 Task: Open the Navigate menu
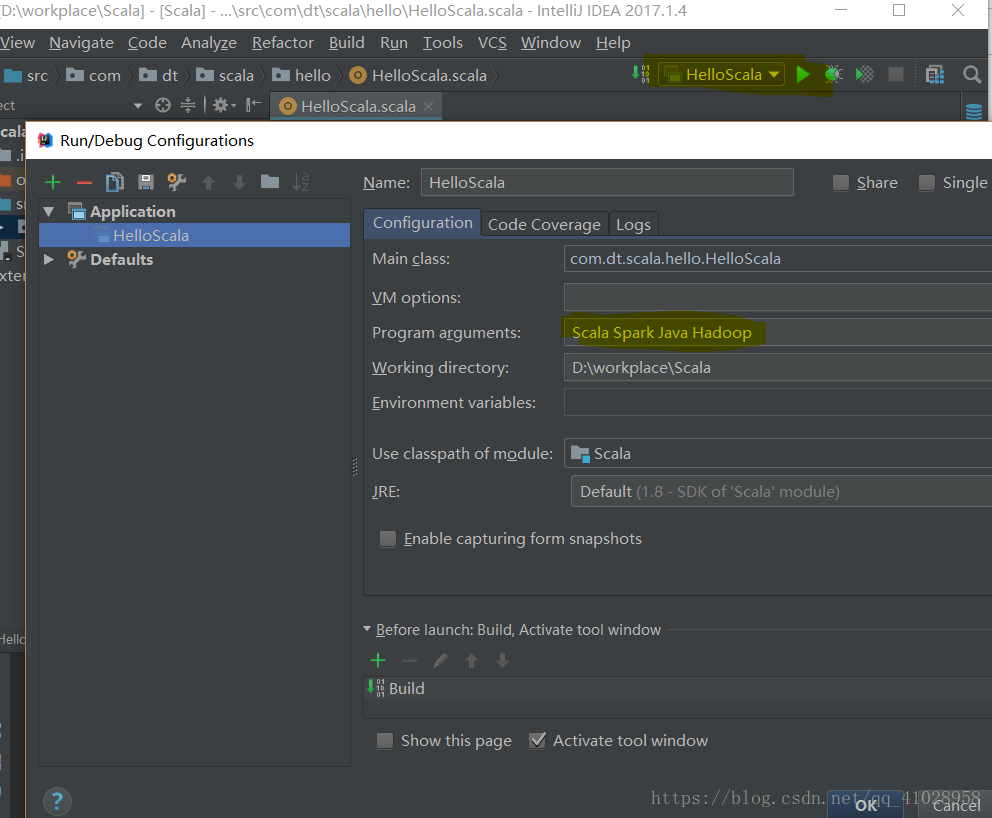[82, 43]
